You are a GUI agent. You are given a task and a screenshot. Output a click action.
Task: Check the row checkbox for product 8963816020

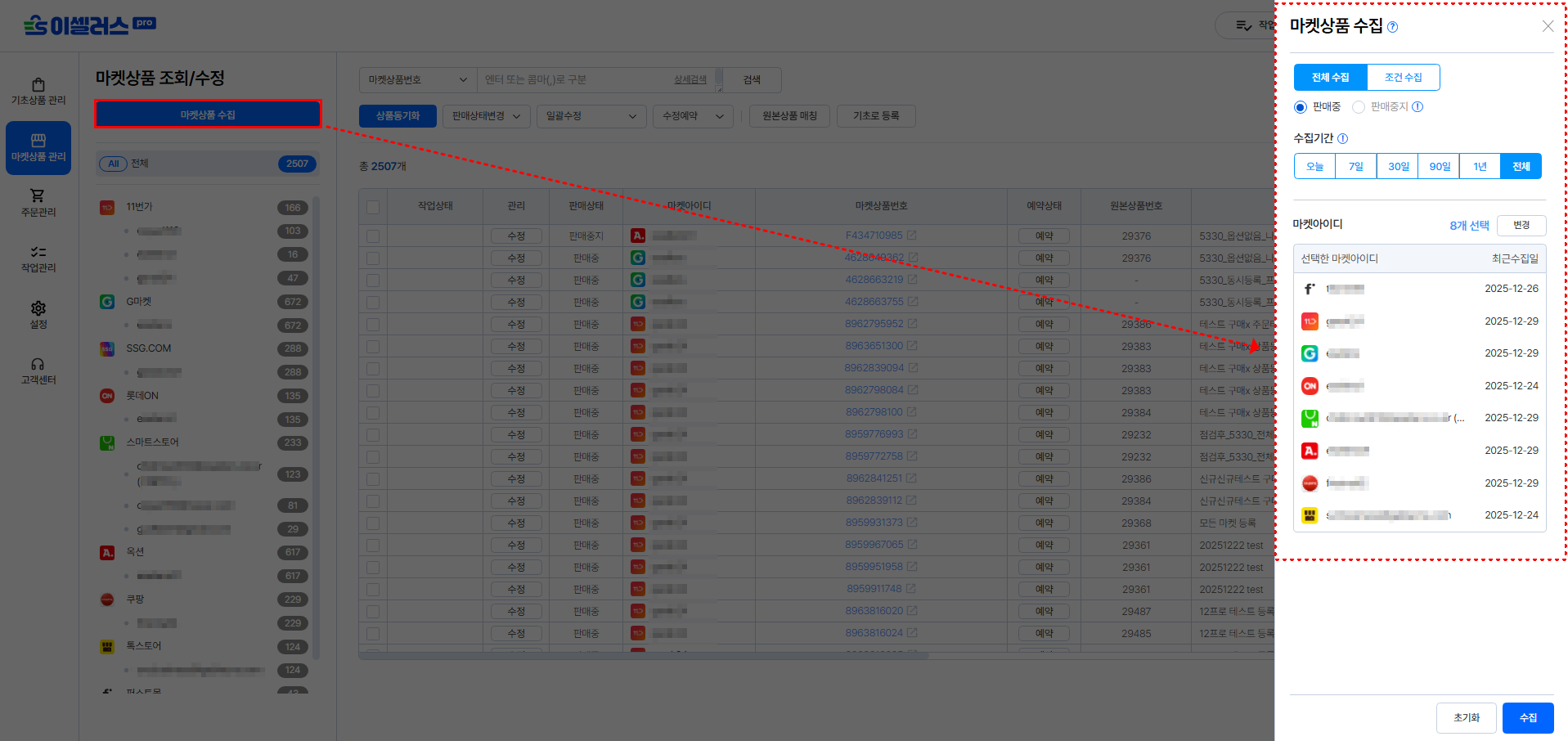tap(373, 612)
